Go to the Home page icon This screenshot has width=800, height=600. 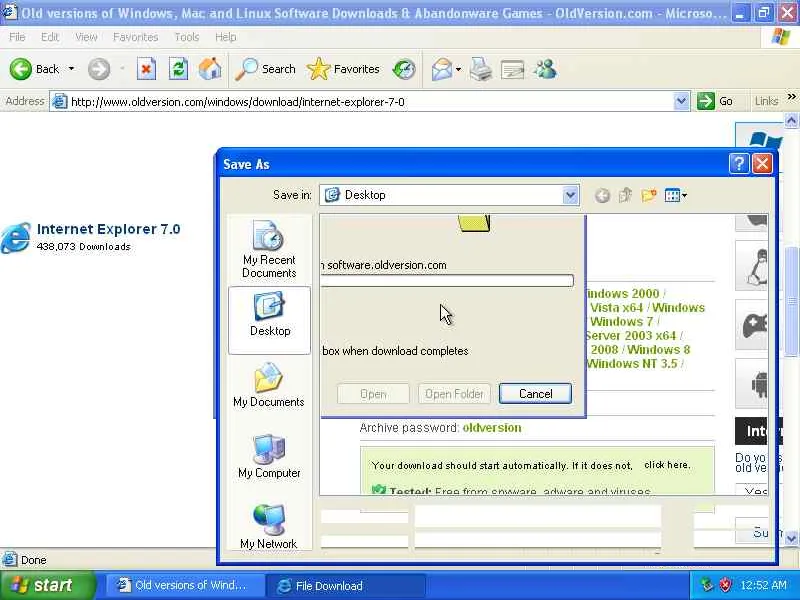(210, 69)
